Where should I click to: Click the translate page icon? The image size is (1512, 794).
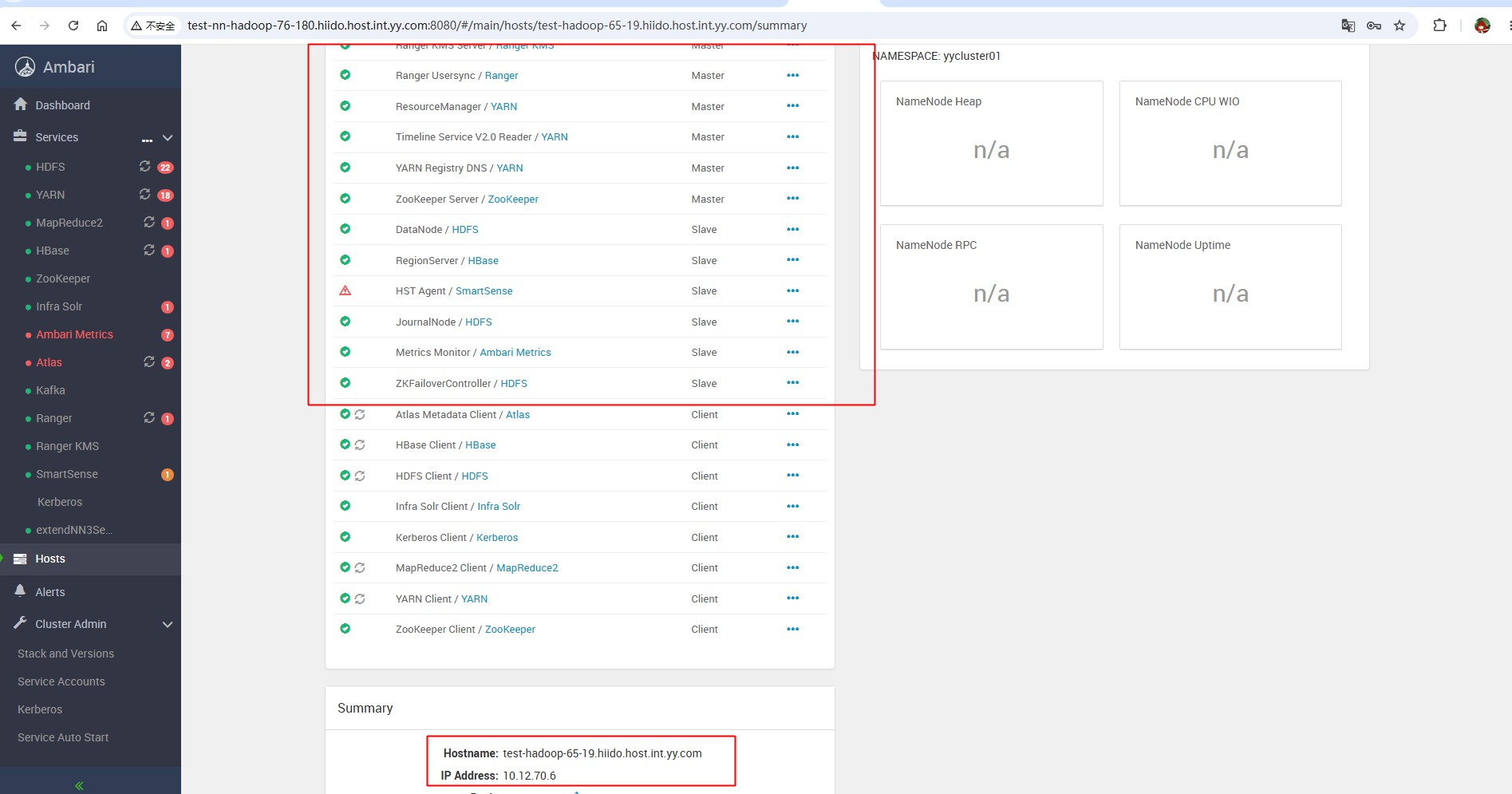(1348, 26)
